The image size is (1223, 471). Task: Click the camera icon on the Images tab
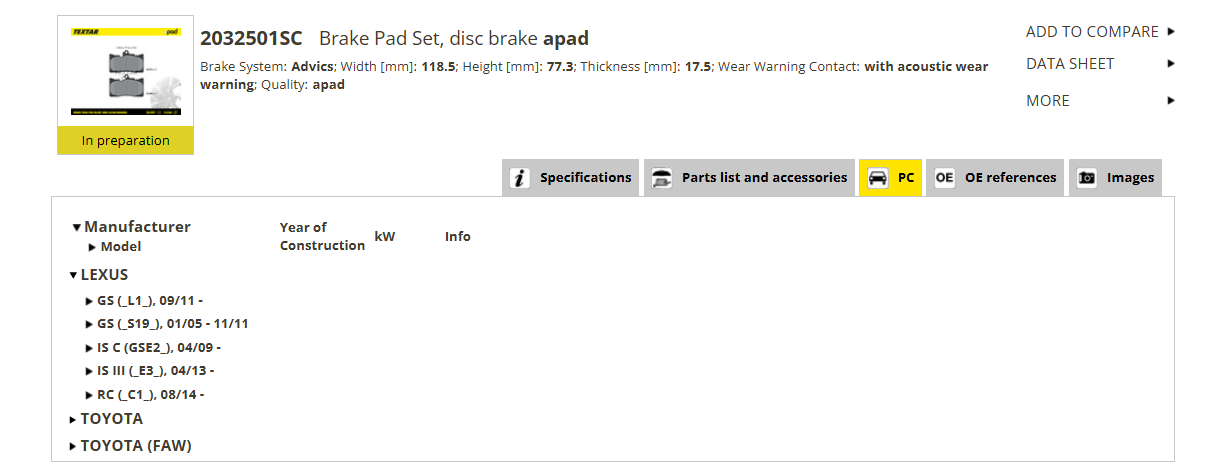1087,178
